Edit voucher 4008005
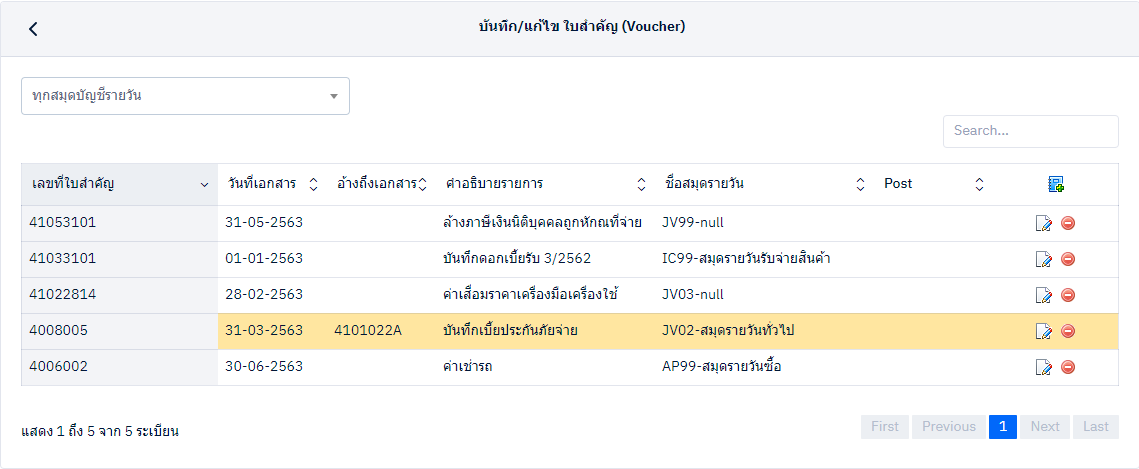 [x=1044, y=332]
